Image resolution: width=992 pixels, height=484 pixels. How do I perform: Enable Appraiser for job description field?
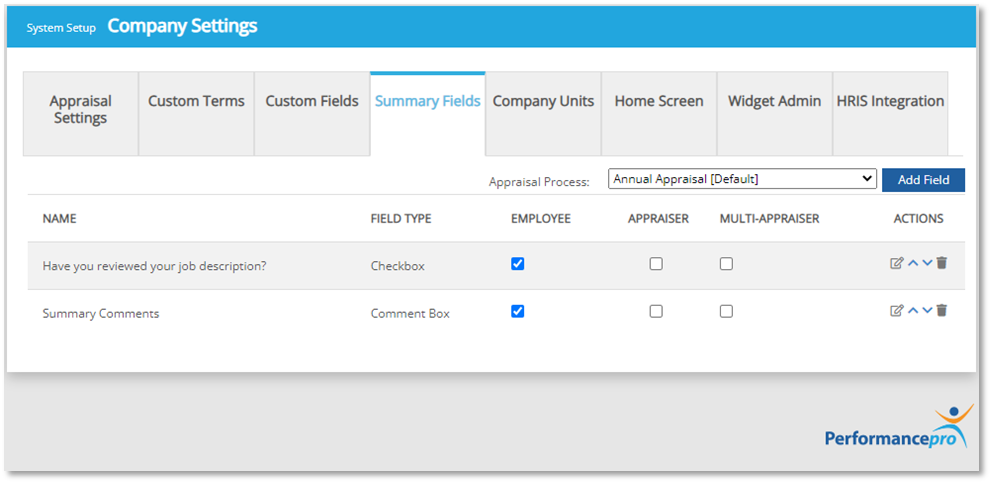[x=656, y=264]
